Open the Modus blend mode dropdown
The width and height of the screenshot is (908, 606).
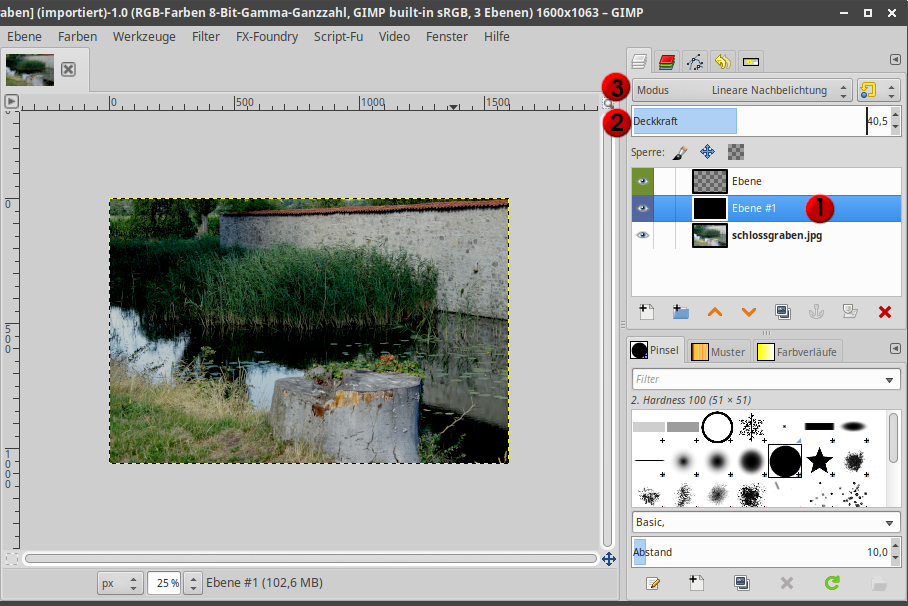tap(743, 90)
